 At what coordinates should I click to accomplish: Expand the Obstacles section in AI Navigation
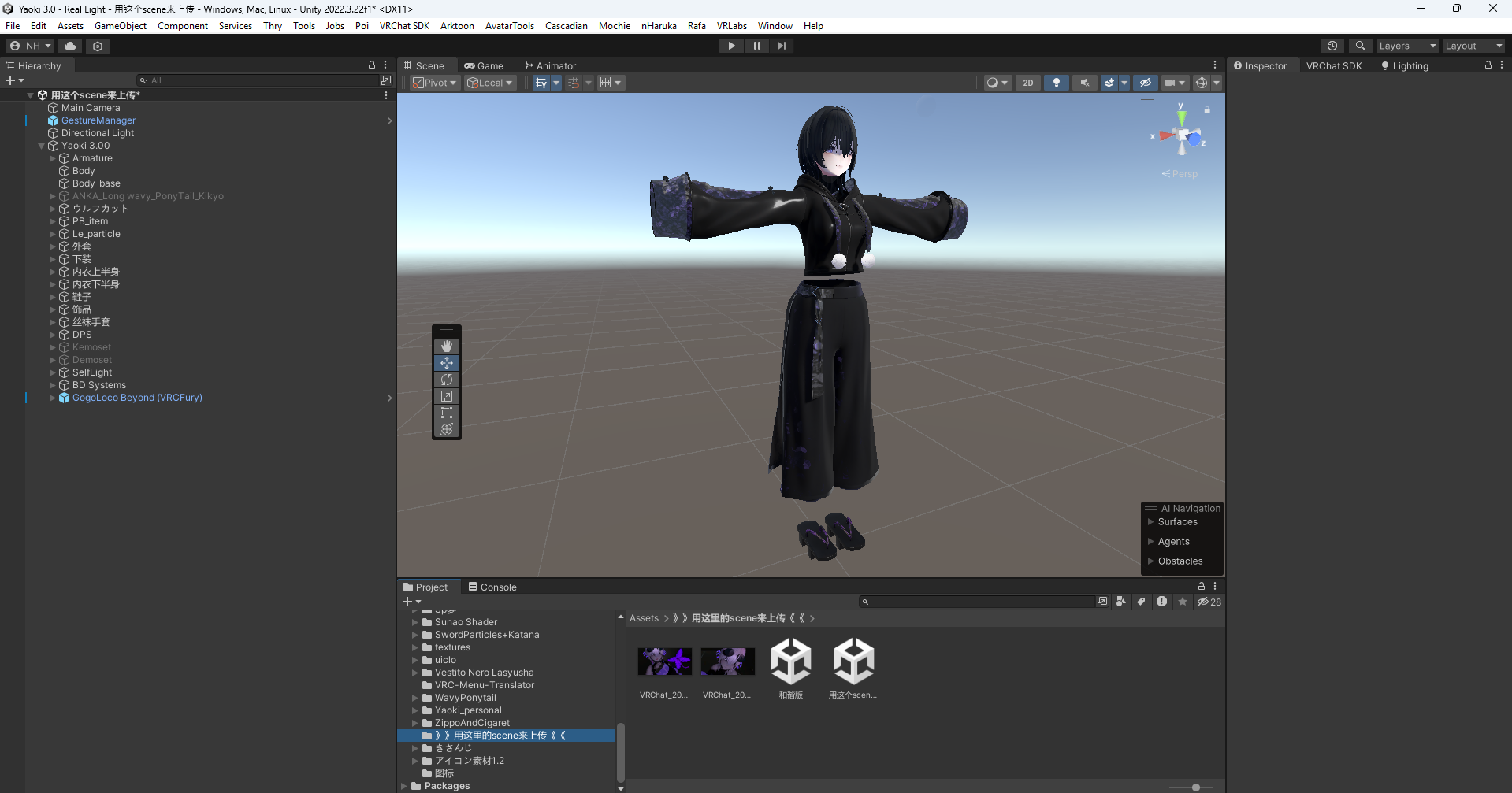1151,561
